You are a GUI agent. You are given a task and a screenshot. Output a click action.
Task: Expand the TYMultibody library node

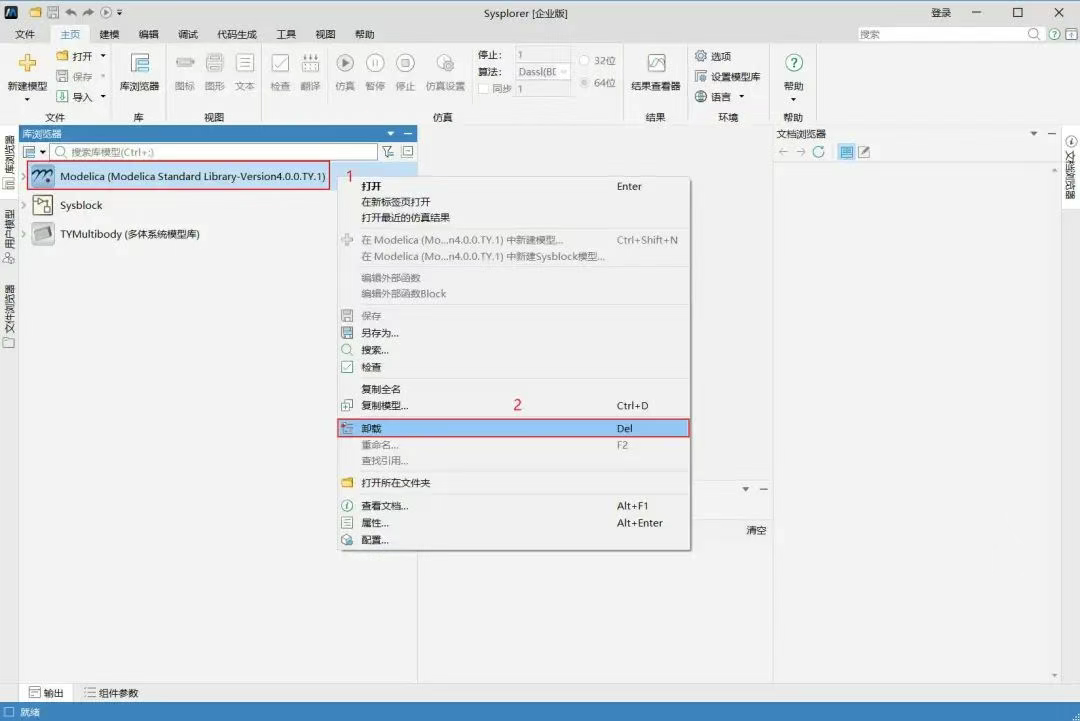point(24,234)
